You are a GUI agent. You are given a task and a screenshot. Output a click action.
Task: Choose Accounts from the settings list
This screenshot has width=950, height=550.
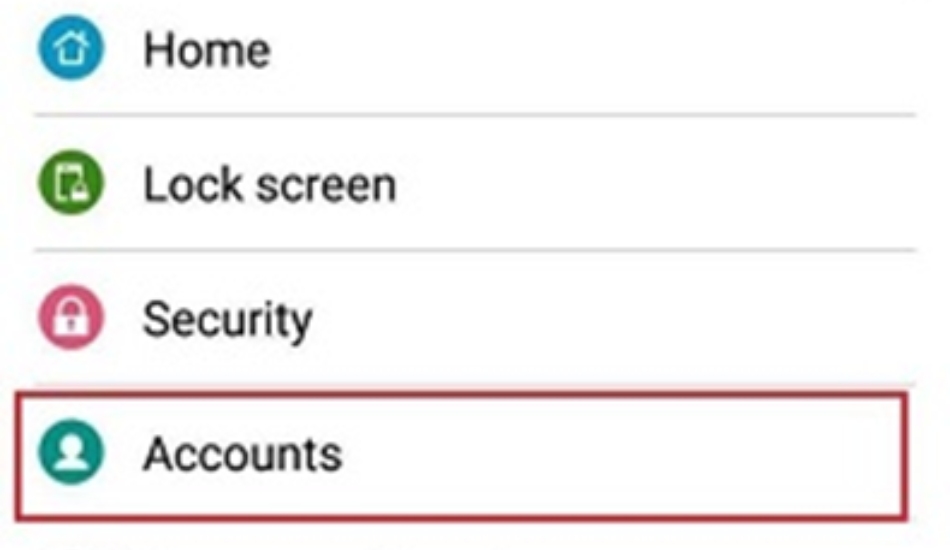point(462,456)
